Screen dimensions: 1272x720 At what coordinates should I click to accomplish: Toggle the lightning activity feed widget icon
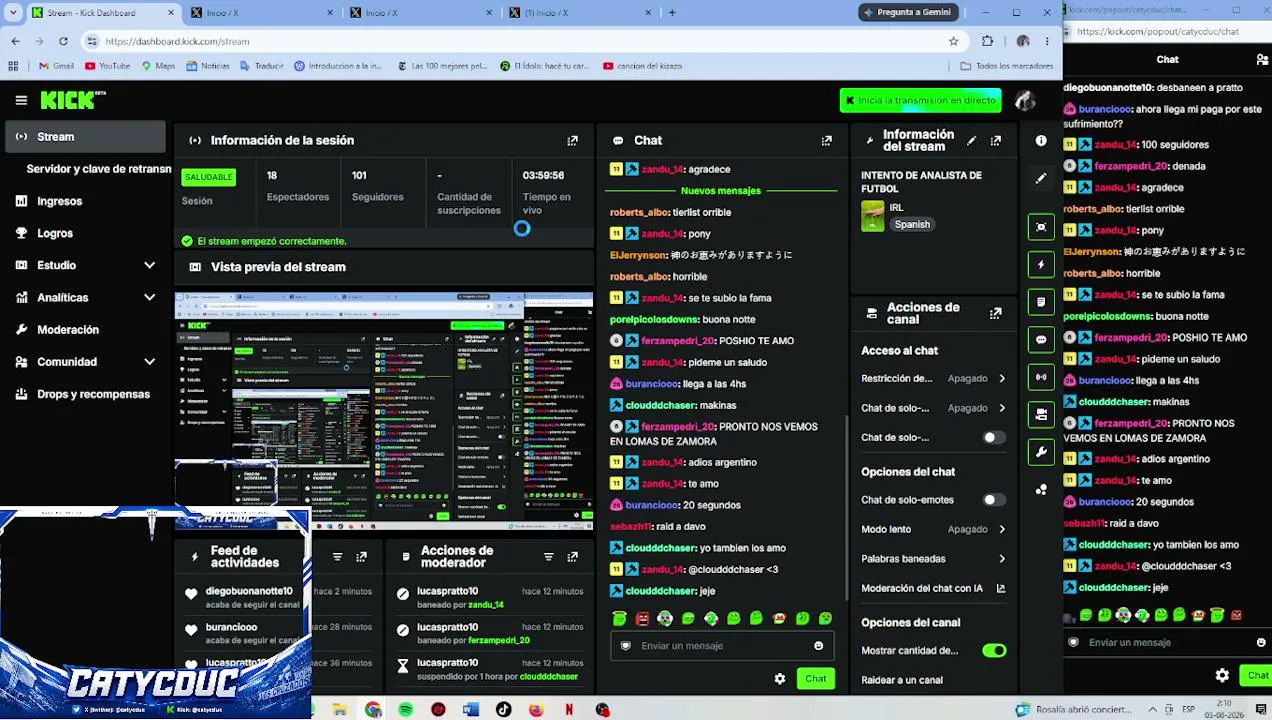1041,265
